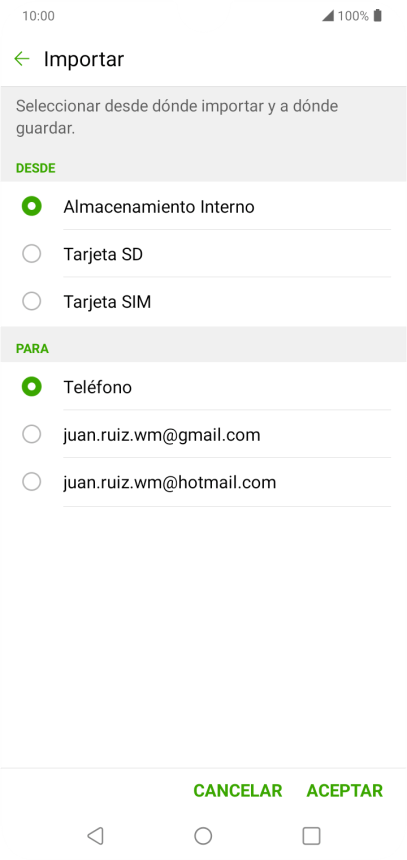Viewport: 407px width, 860px height.
Task: Tap the signal strength icon
Action: coord(327,16)
